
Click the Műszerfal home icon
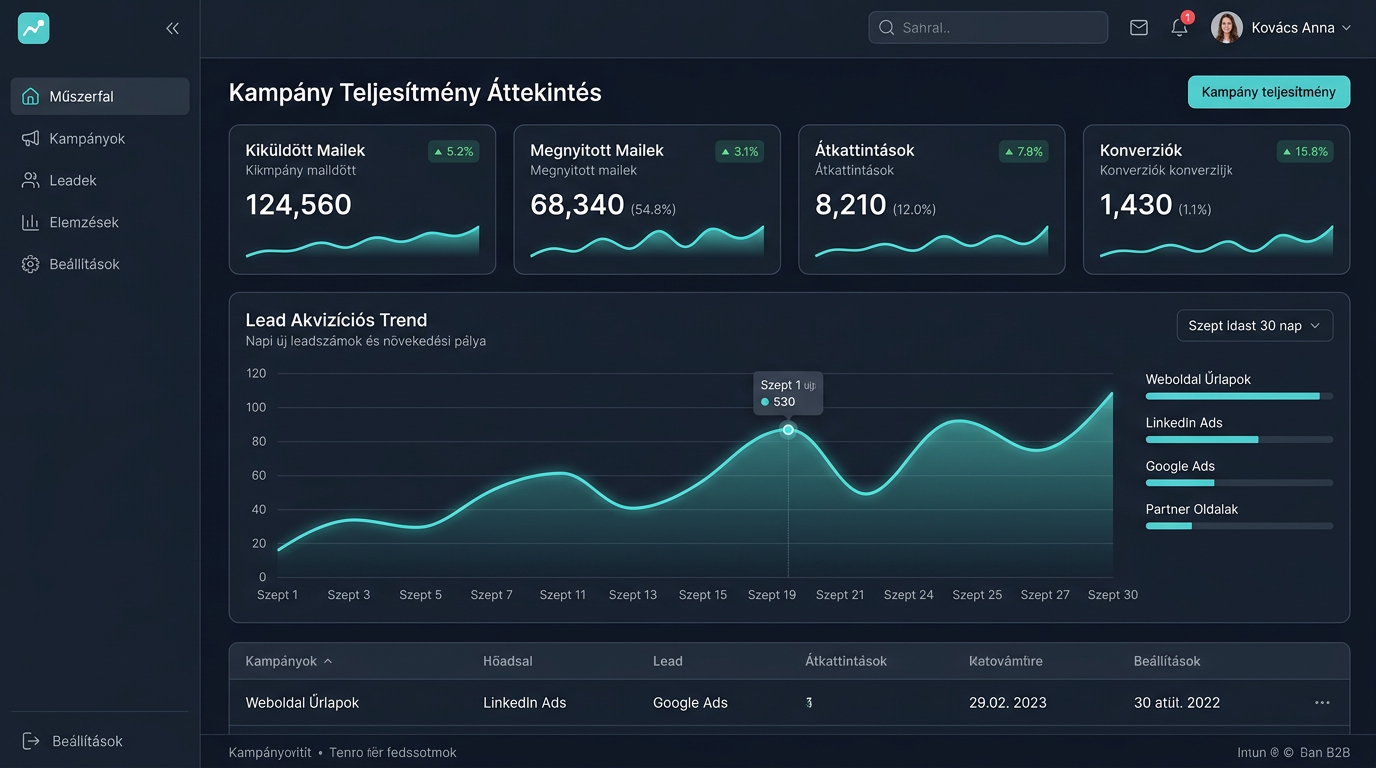click(x=31, y=97)
